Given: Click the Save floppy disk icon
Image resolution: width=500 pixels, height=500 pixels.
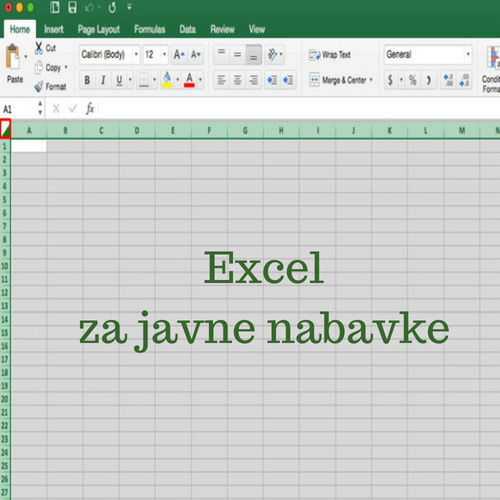Looking at the screenshot, I should pos(72,7).
